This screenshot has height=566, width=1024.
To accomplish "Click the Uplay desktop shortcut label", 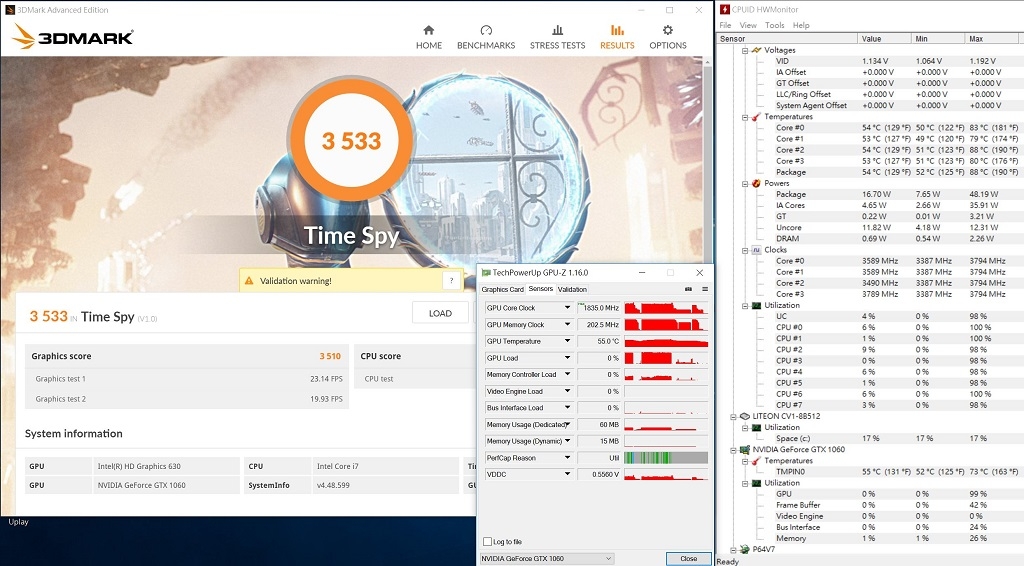I will (18, 522).
